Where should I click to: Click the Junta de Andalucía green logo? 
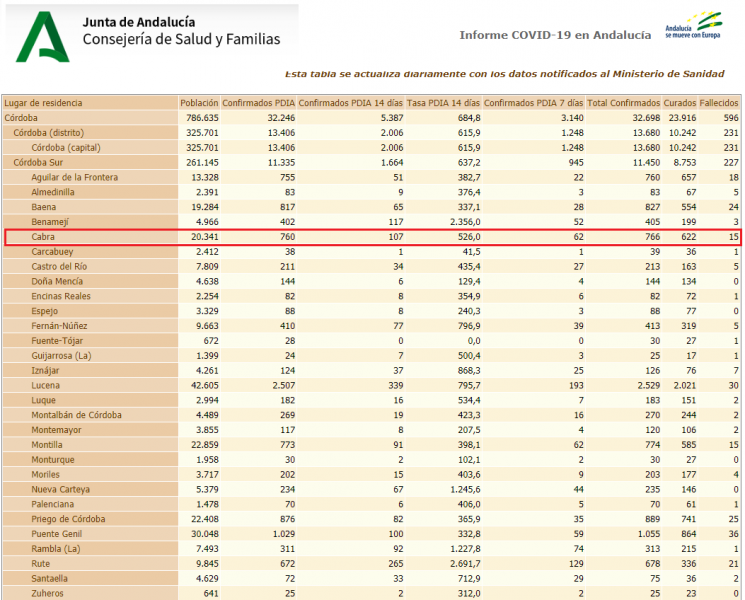[x=43, y=37]
